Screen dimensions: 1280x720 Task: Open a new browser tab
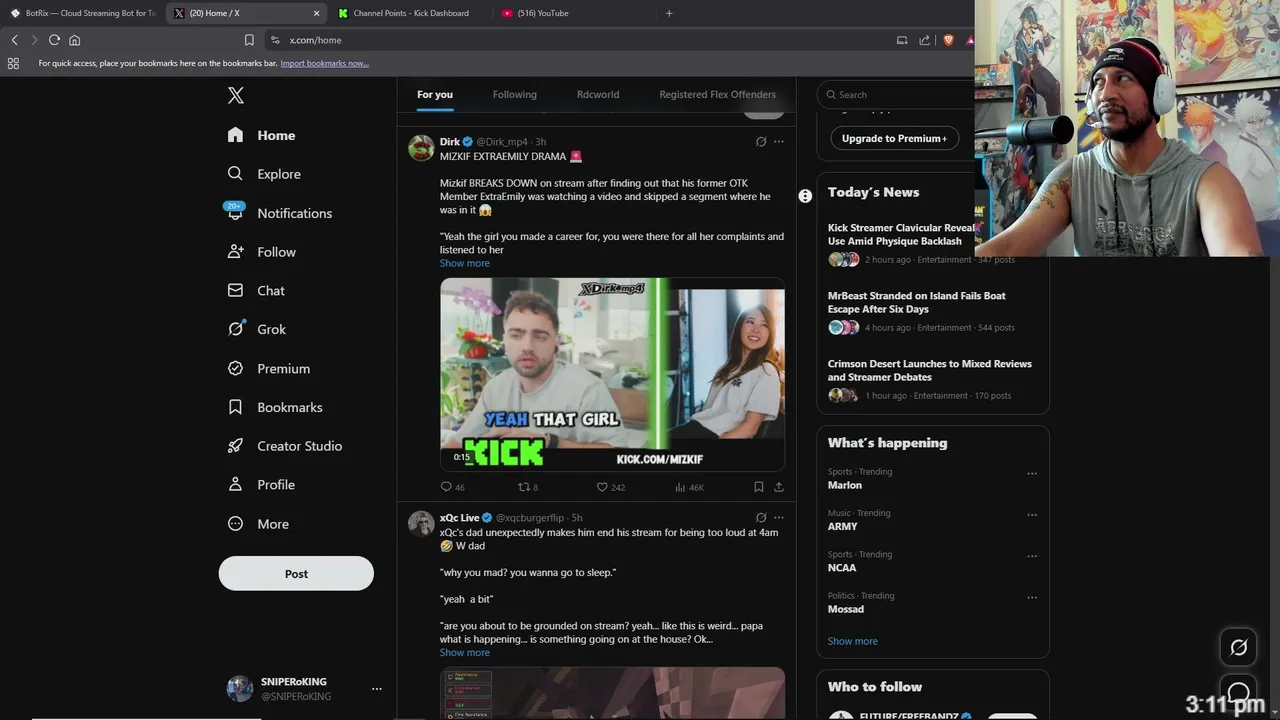669,13
